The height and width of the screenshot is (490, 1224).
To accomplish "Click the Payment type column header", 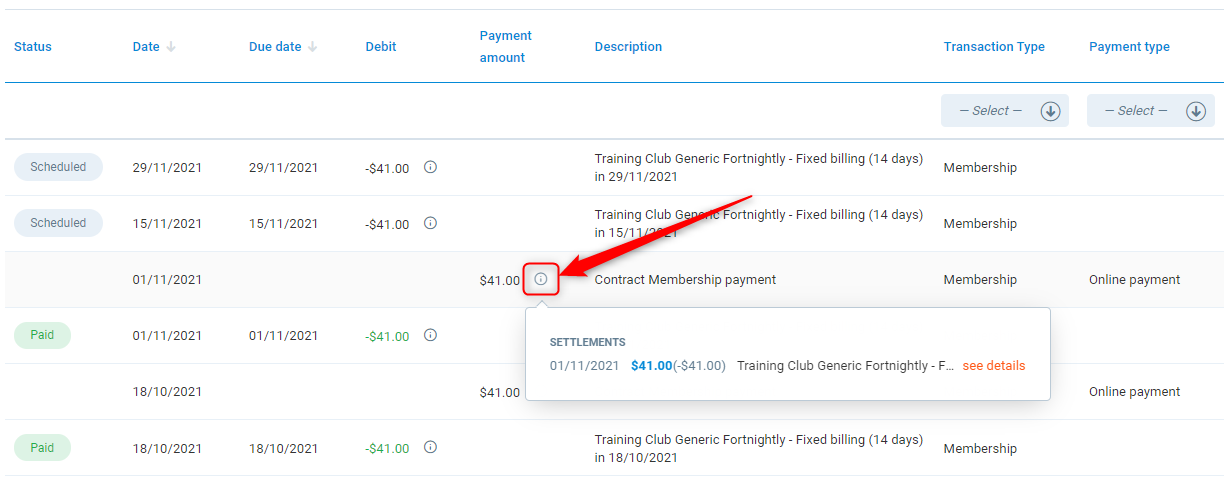I will coord(1129,47).
